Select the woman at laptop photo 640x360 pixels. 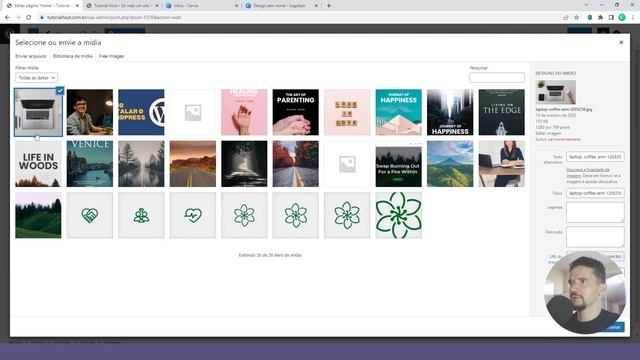(501, 164)
